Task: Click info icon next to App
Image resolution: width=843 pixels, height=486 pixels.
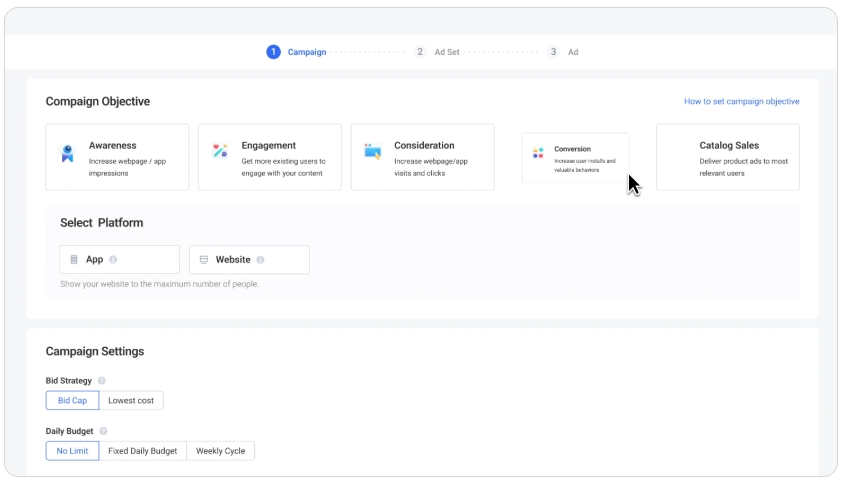Action: click(113, 260)
